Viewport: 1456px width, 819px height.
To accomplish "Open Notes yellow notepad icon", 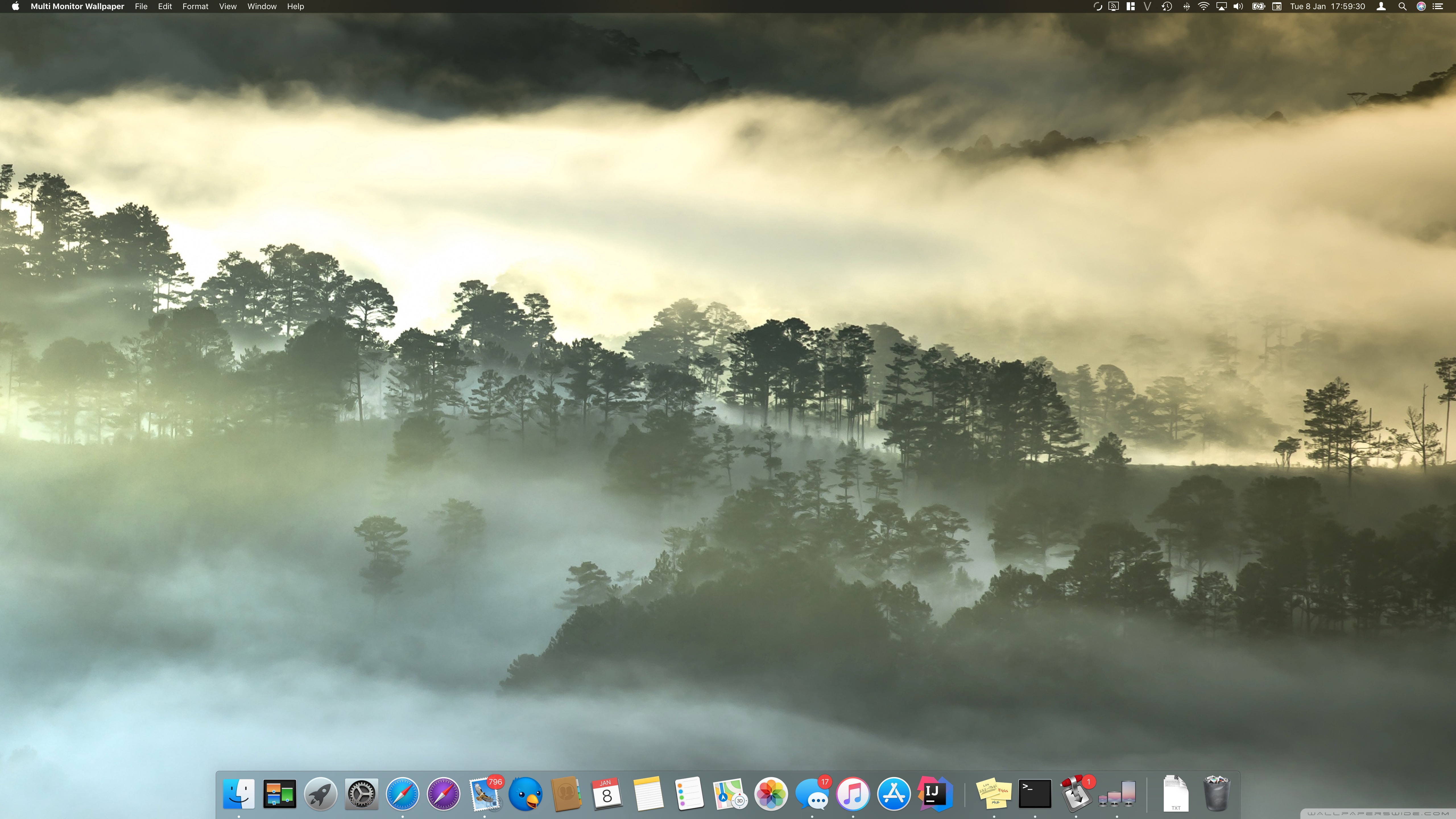I will click(648, 794).
